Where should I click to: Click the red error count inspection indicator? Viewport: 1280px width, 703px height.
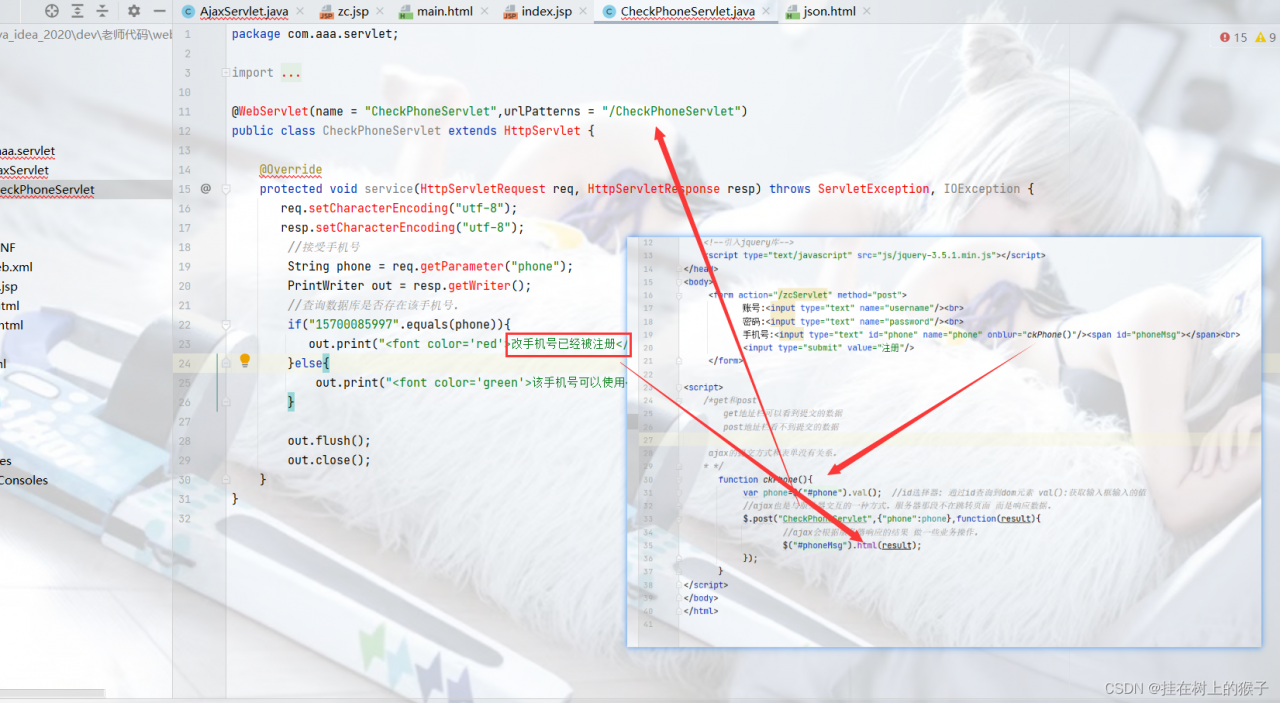click(x=1233, y=36)
